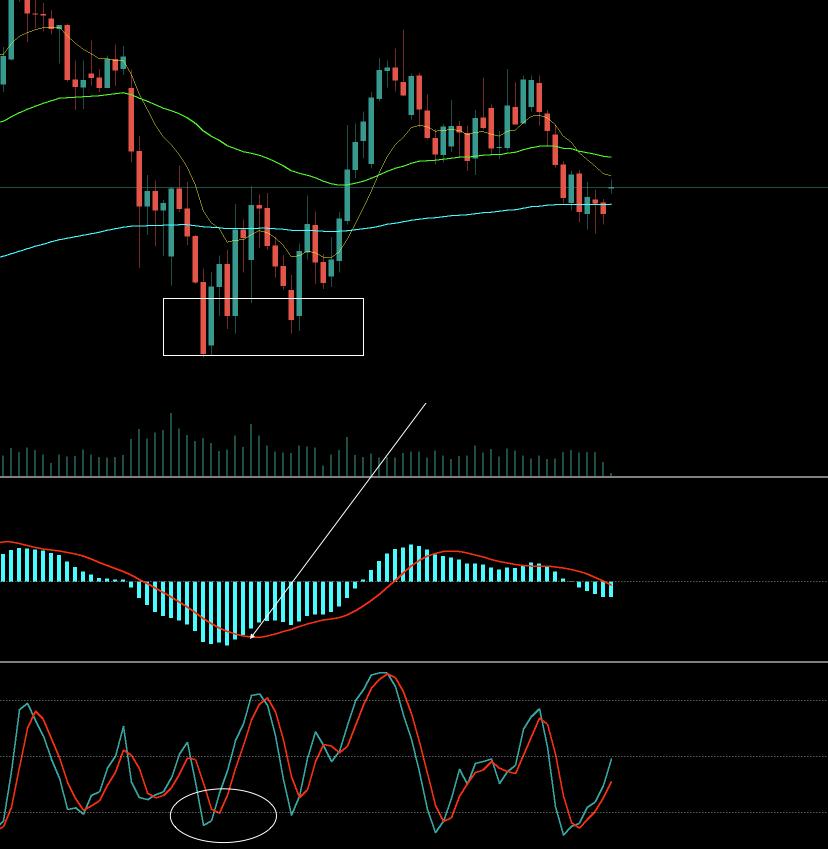
Task: Click the tallest volume bar in volume pane
Action: click(x=171, y=445)
